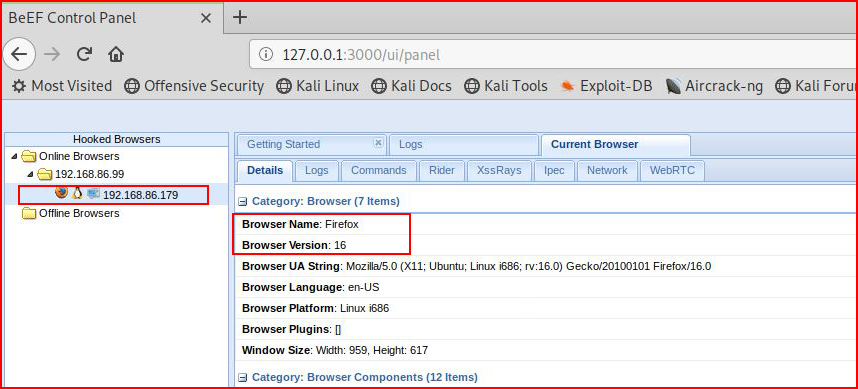Image resolution: width=858 pixels, height=389 pixels.
Task: Close the BeEF Control Panel tab
Action: [x=206, y=18]
